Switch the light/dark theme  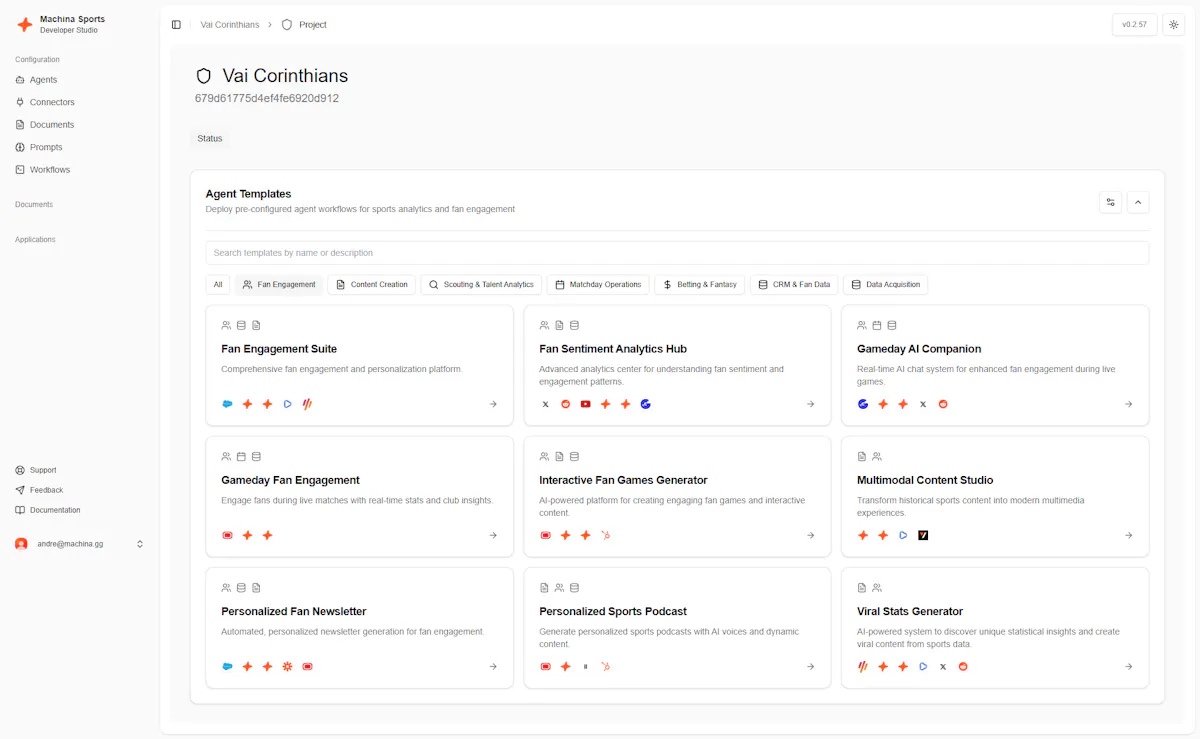click(x=1174, y=25)
